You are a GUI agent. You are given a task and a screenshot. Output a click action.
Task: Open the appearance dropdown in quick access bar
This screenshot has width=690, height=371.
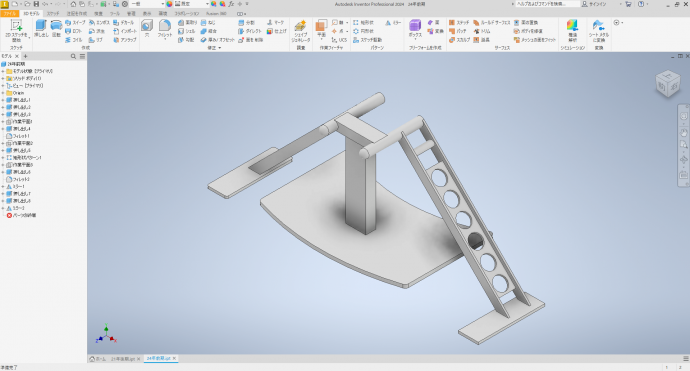coord(191,4)
